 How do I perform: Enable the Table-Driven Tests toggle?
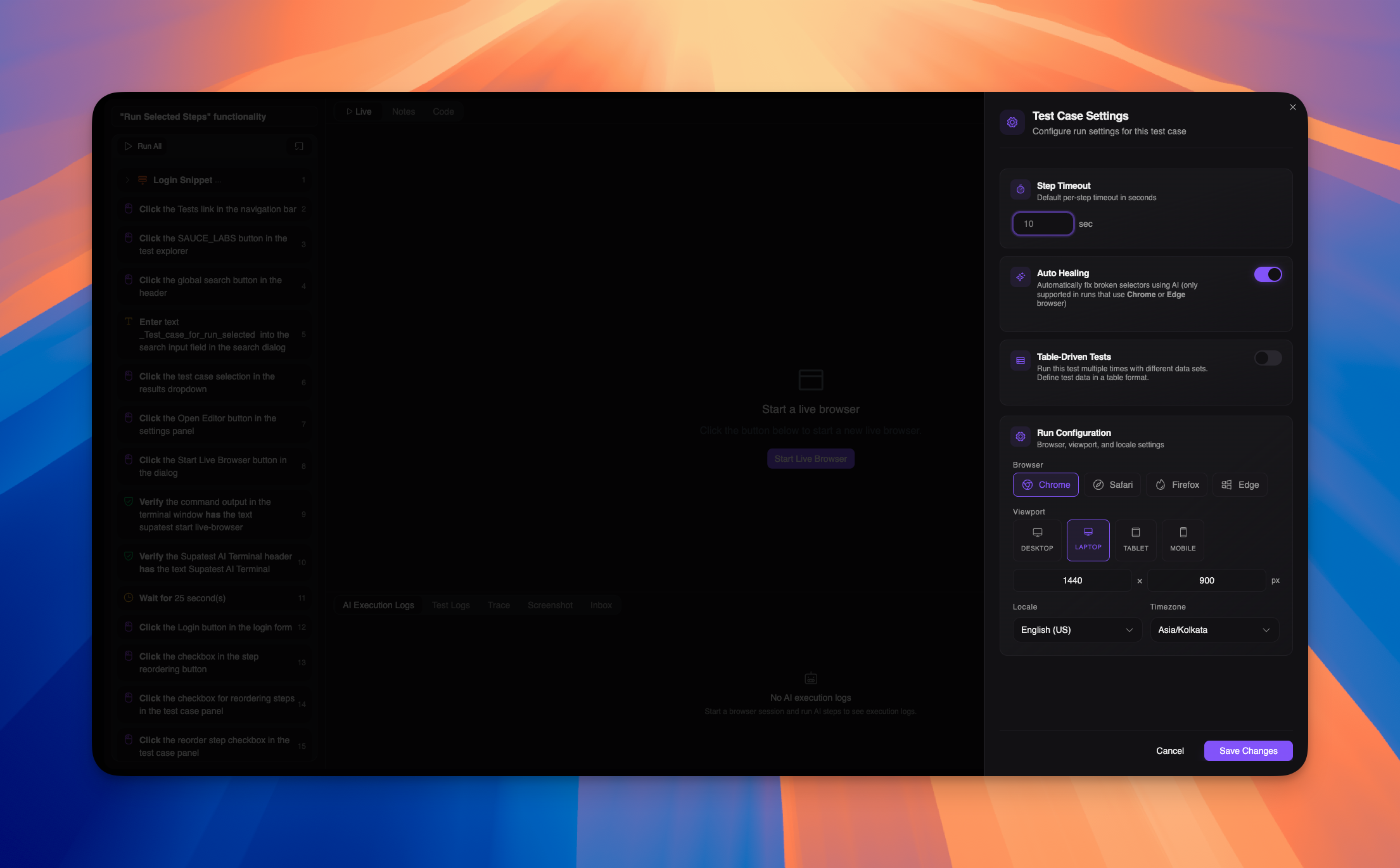point(1267,358)
